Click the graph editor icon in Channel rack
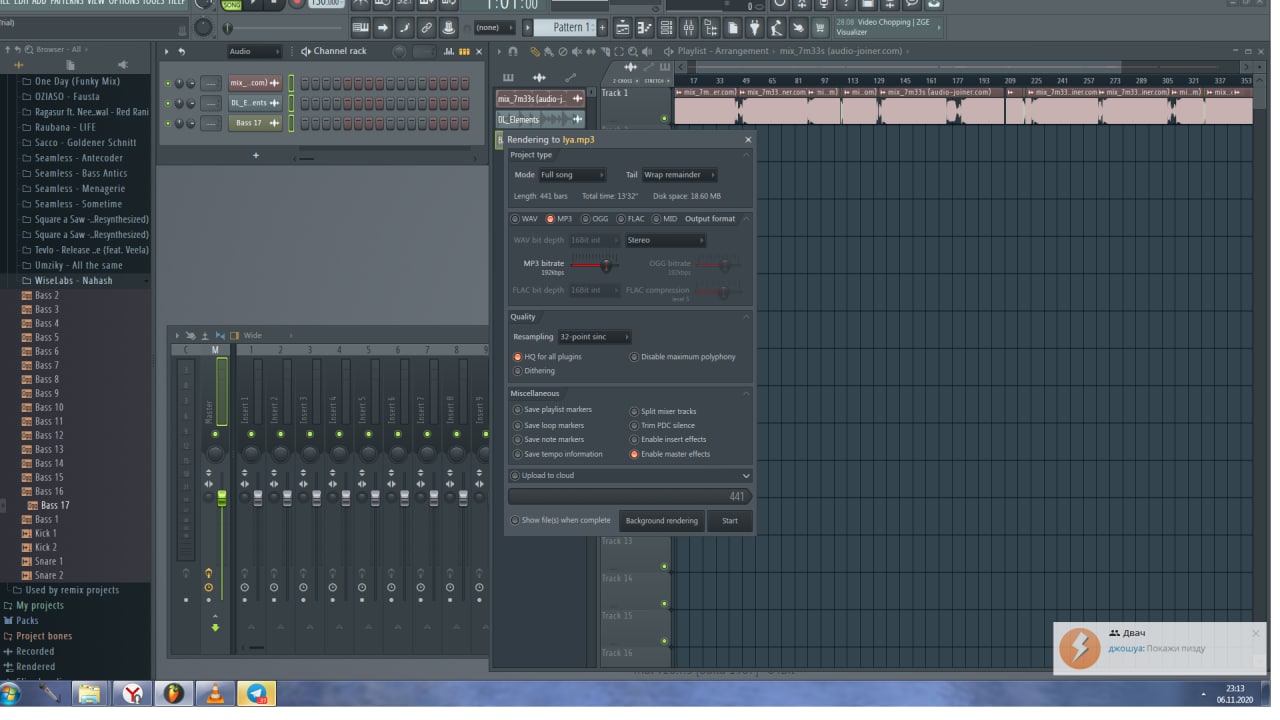The height and width of the screenshot is (720, 1280). [x=449, y=51]
